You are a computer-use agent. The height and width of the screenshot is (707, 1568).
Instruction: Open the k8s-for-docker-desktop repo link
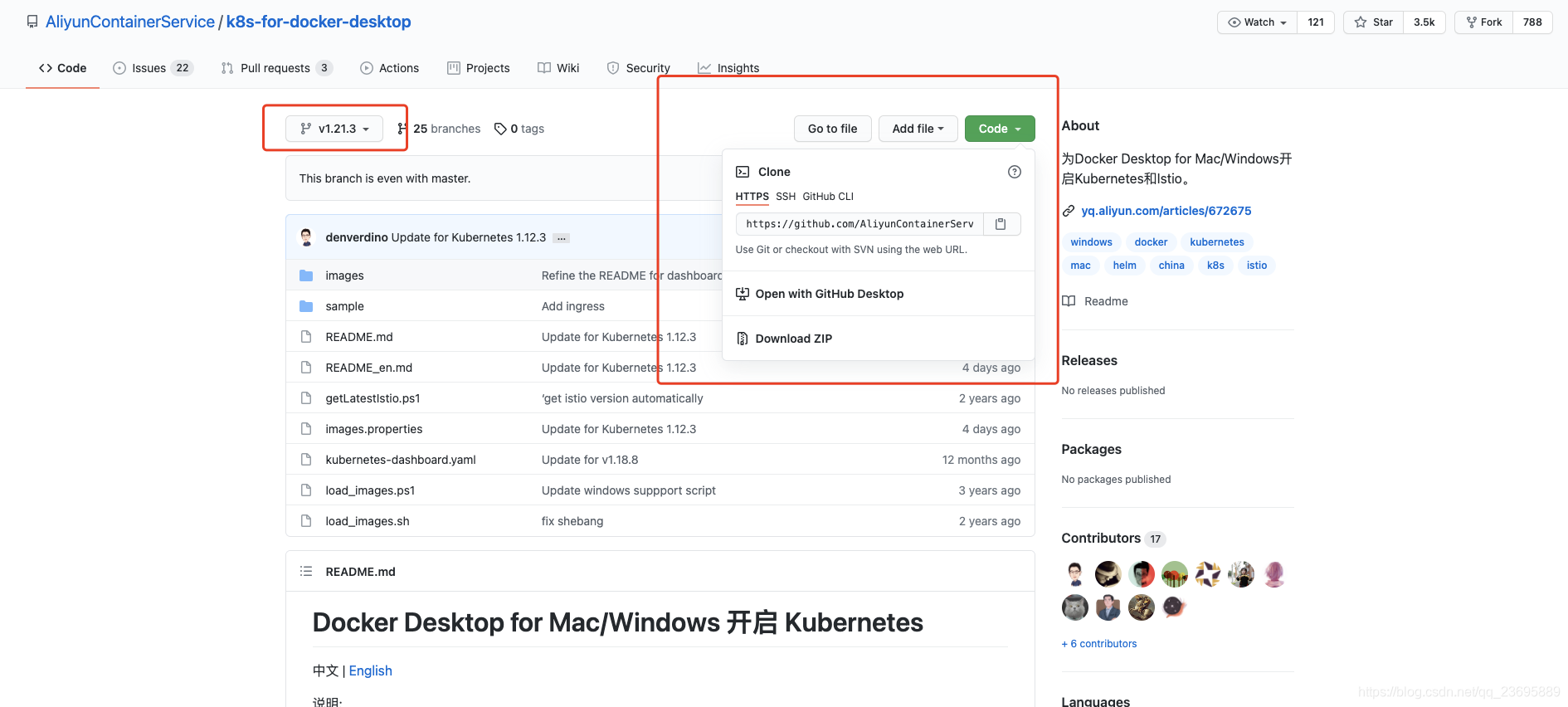pos(319,22)
